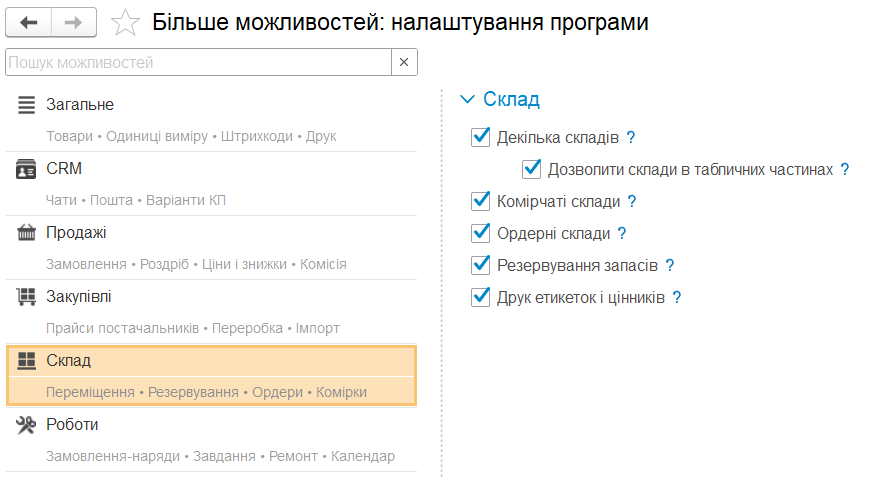The height and width of the screenshot is (477, 880).
Task: Open help for Декілька складів
Action: pyautogui.click(x=631, y=137)
